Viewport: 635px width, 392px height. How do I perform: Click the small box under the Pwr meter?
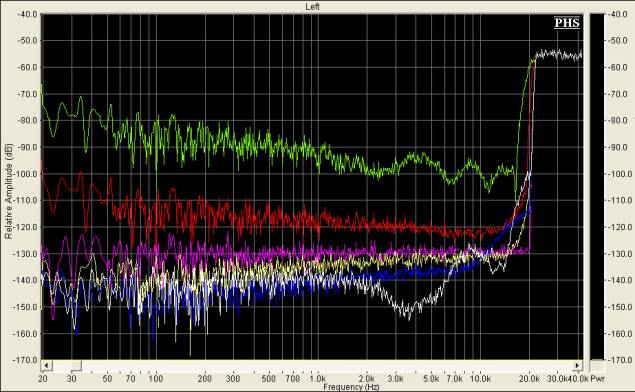point(597,366)
